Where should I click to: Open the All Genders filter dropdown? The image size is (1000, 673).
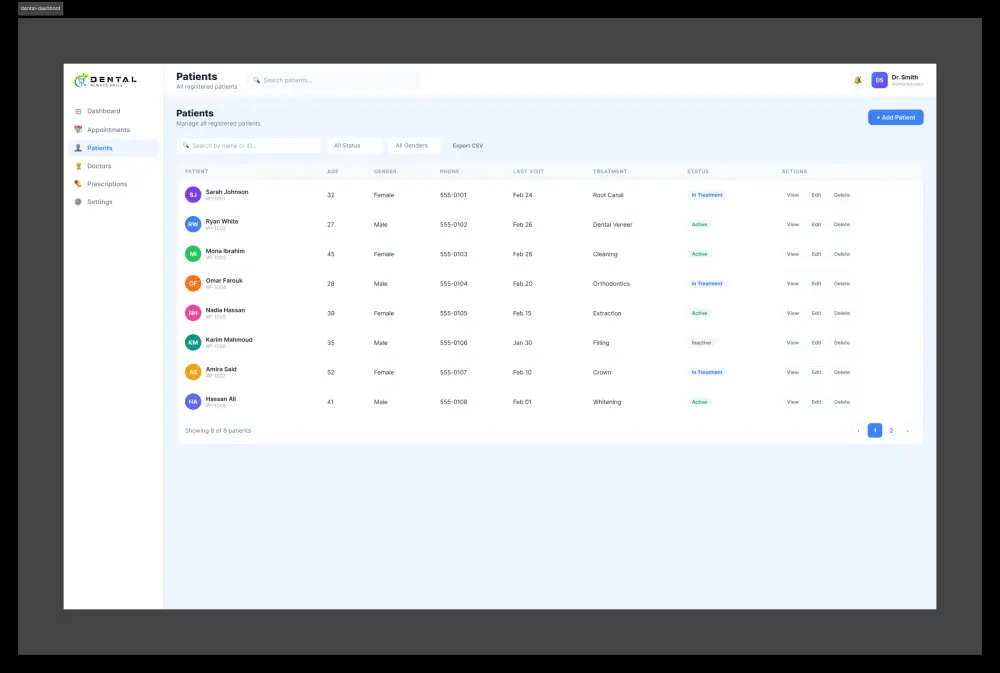[x=413, y=145]
